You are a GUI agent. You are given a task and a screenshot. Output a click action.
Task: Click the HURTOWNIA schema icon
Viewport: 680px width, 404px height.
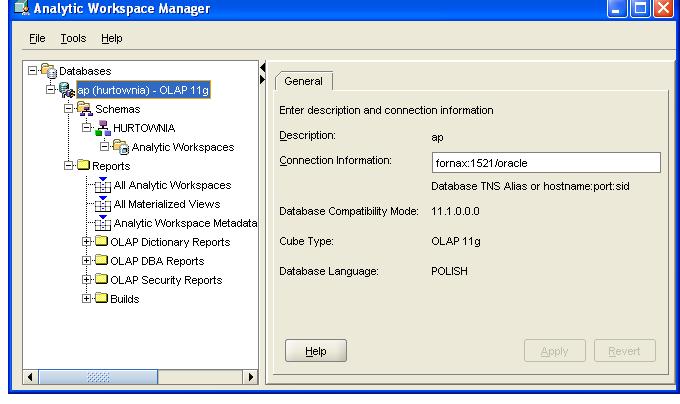(103, 128)
